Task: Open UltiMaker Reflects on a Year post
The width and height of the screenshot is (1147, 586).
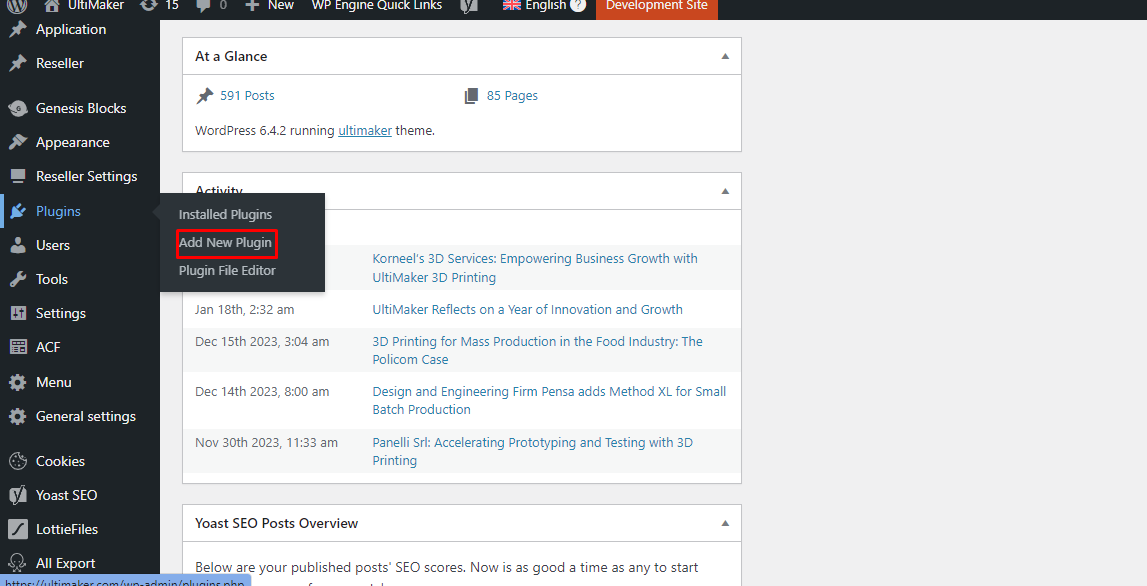Action: 527,309
